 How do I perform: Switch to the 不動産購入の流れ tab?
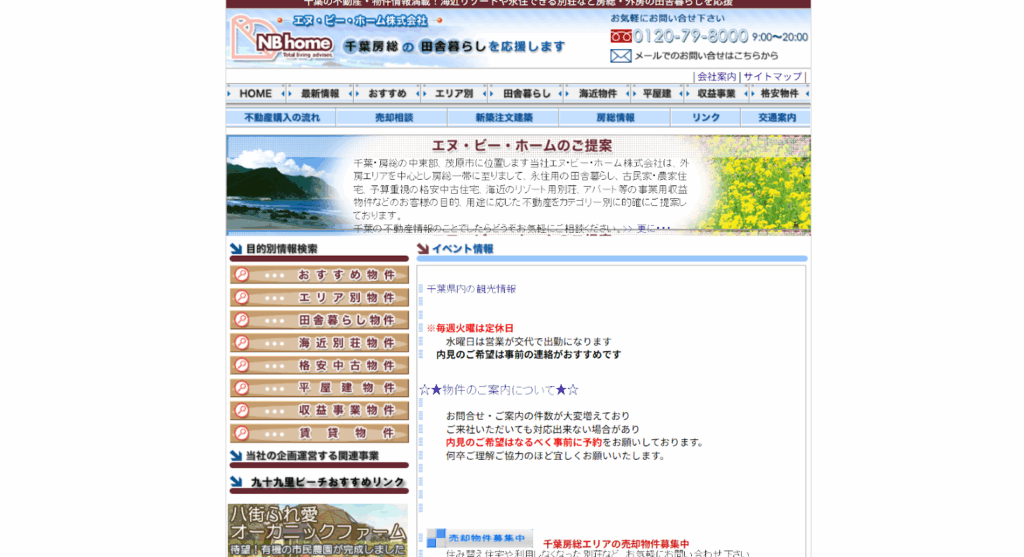click(282, 118)
